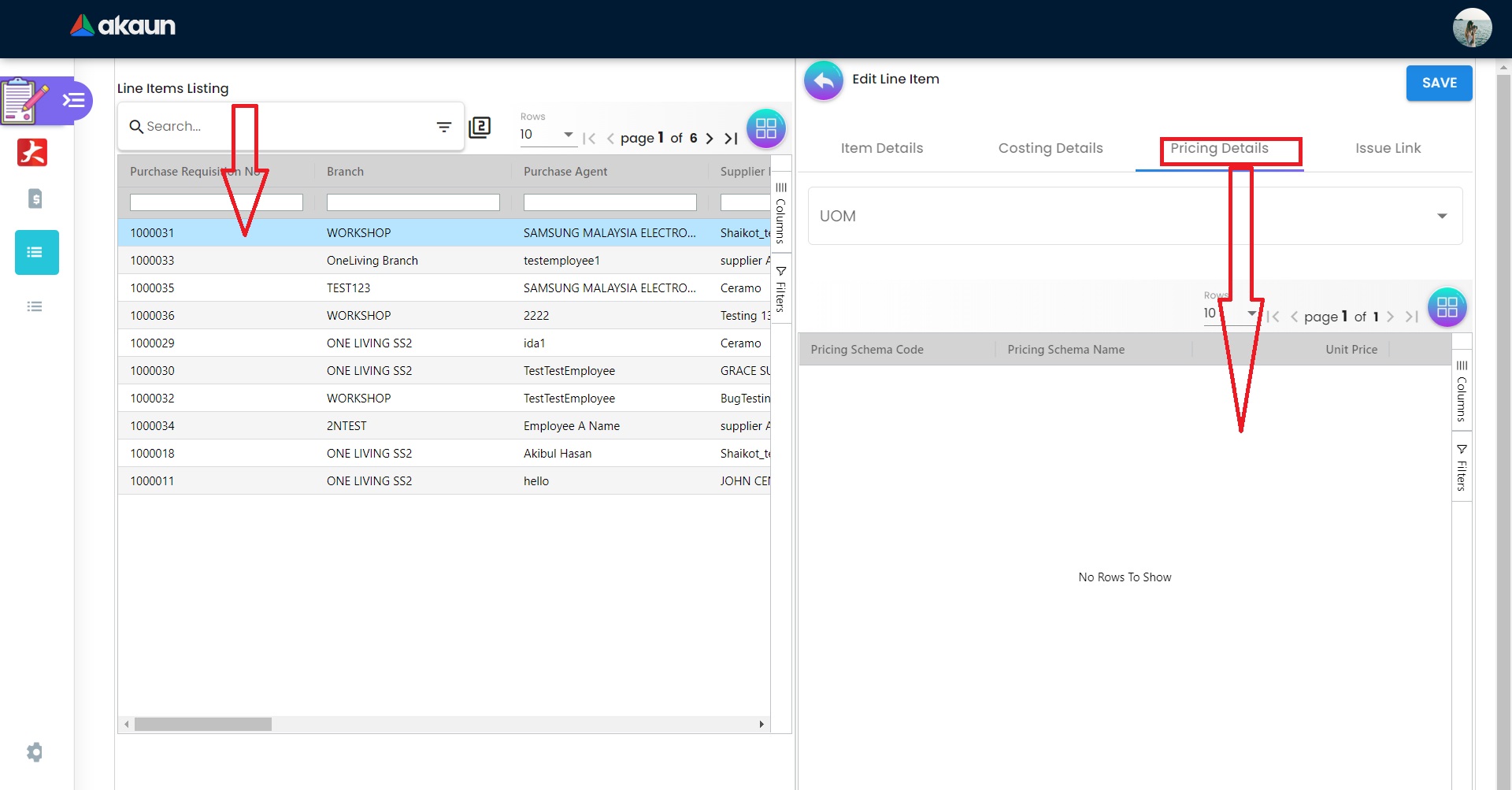The height and width of the screenshot is (790, 1512).
Task: Toggle the Filters side panel in left grid
Action: [x=780, y=289]
